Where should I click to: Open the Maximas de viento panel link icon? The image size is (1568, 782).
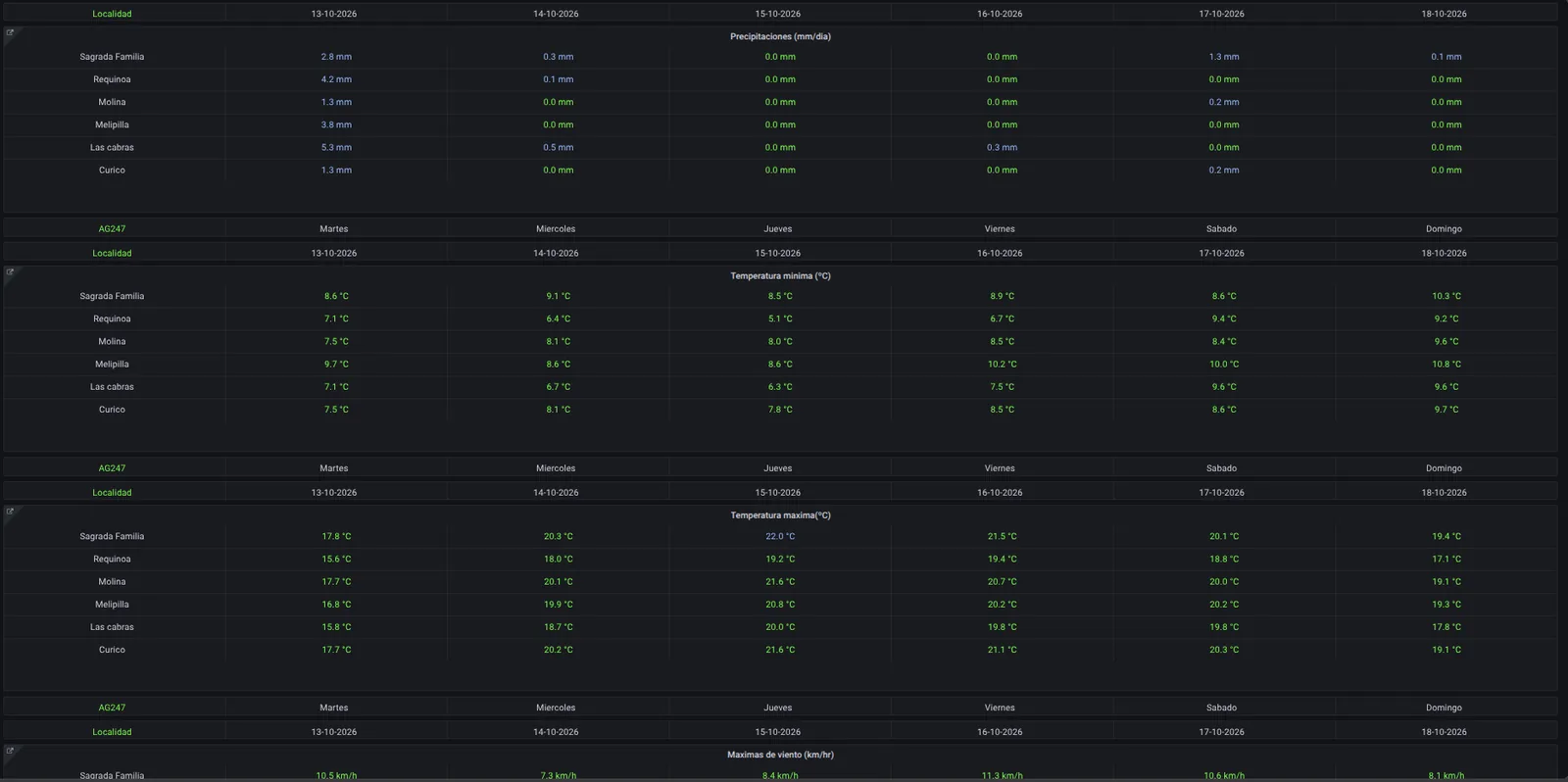10,752
